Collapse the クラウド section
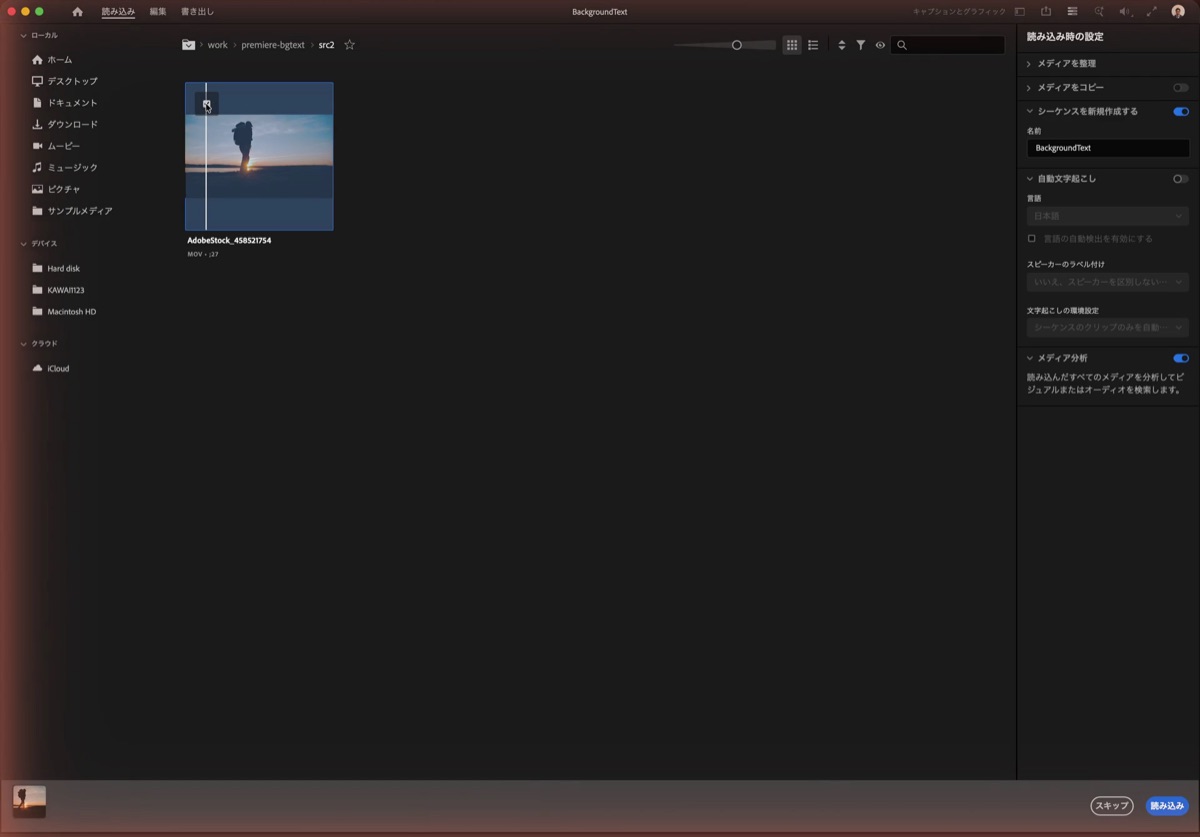 (x=24, y=344)
